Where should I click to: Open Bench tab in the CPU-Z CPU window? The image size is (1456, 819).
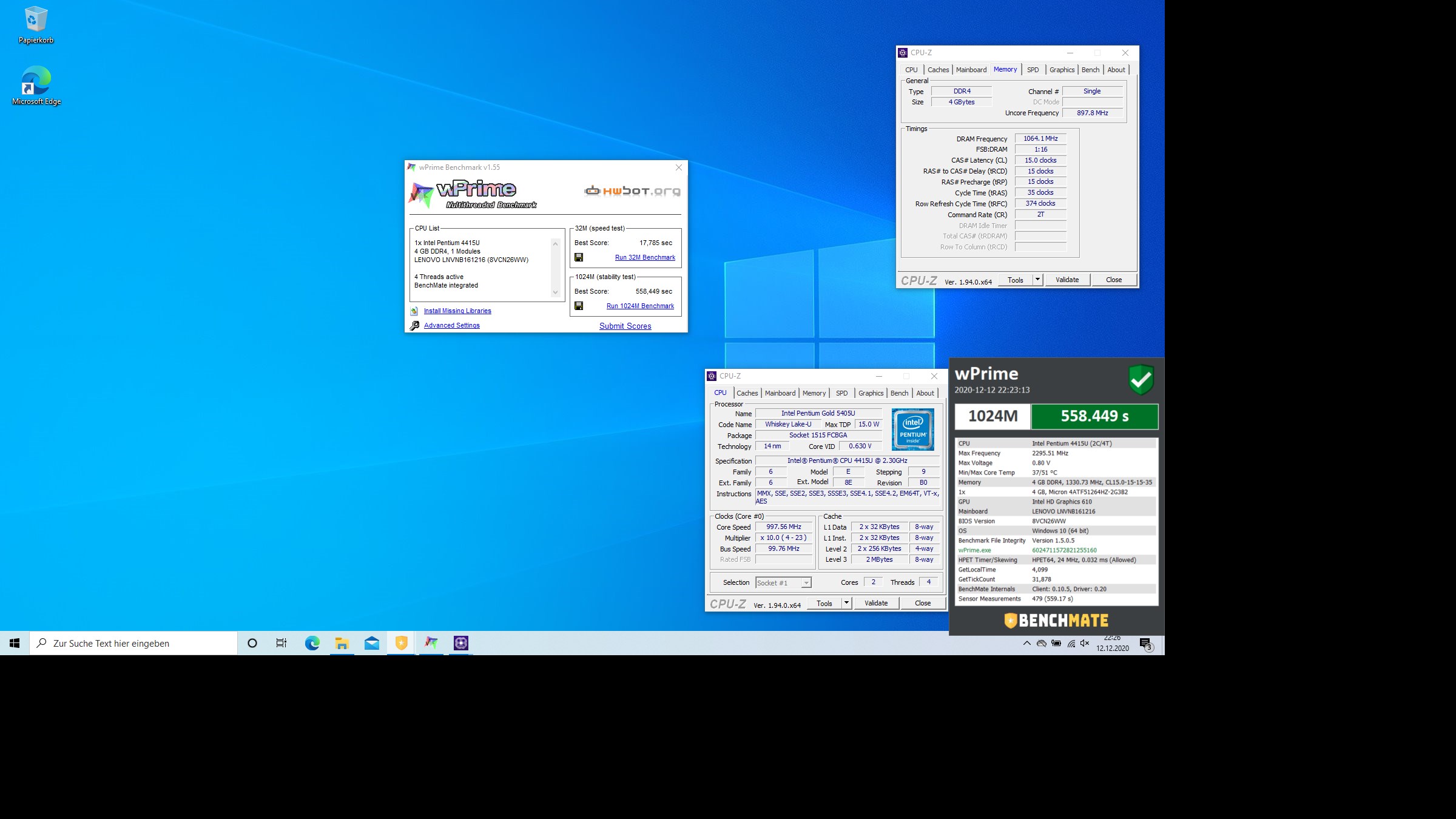899,393
